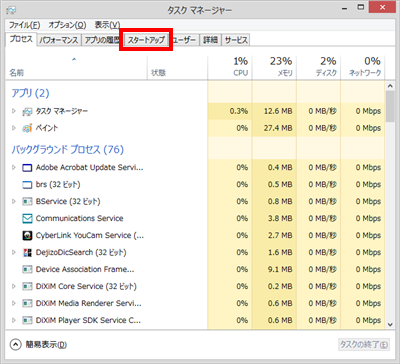Viewport: 400px width, 364px height.
Task: Expand the DiXiM Player SDK Service row
Action: 14,320
